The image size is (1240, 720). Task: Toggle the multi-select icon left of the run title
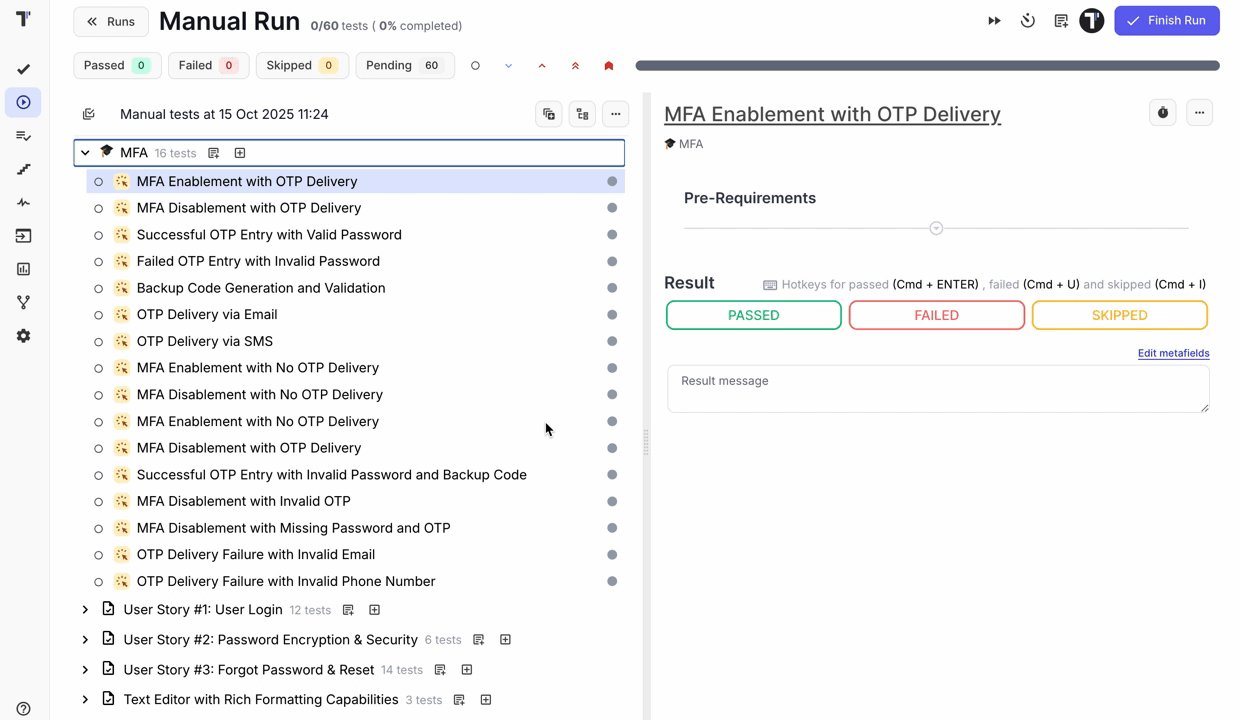89,114
